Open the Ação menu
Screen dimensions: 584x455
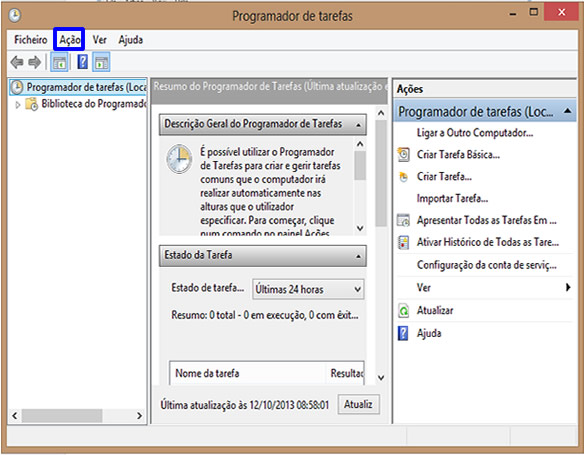click(70, 39)
